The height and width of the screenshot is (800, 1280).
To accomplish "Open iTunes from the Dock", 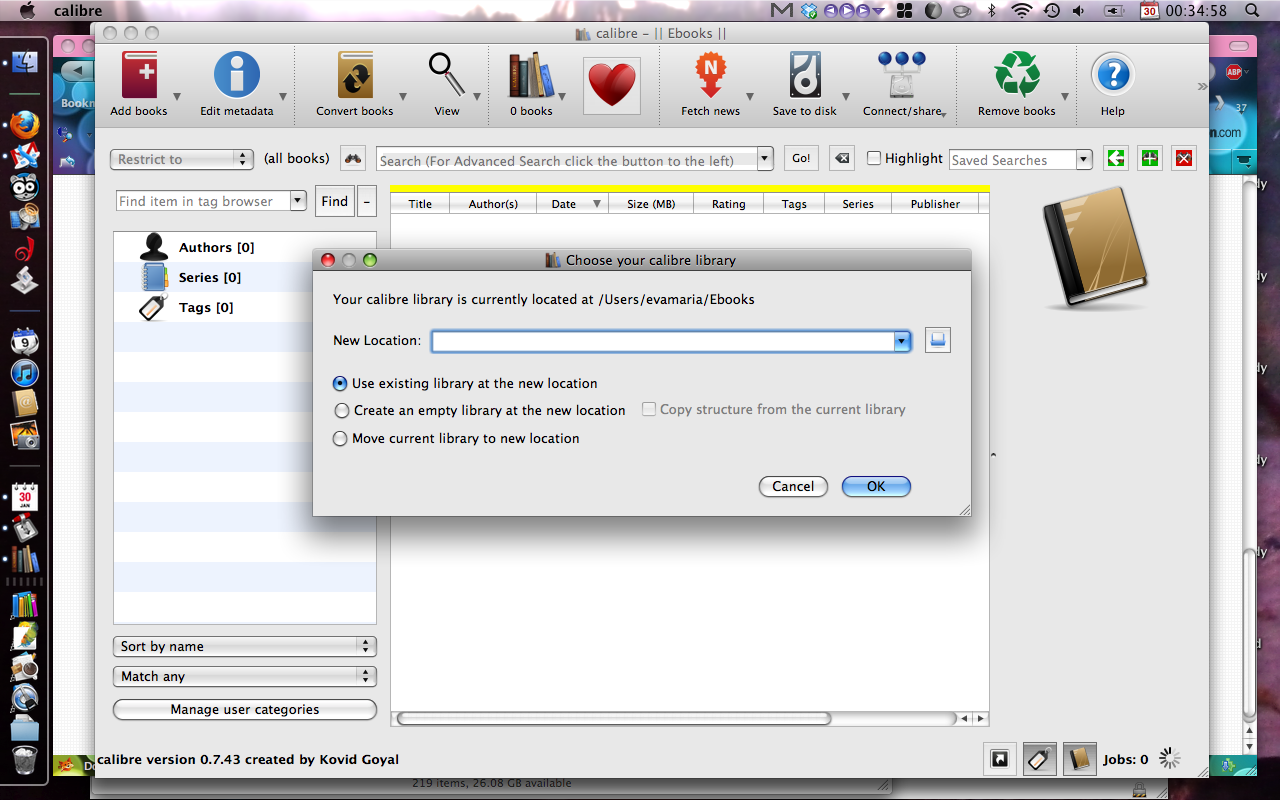I will [25, 373].
